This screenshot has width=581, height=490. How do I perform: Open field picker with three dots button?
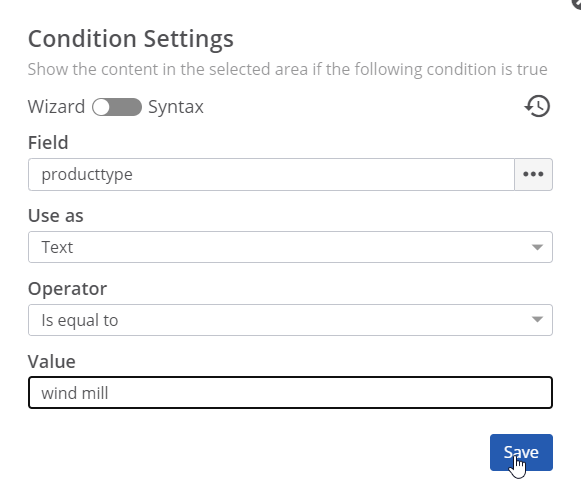tap(533, 174)
